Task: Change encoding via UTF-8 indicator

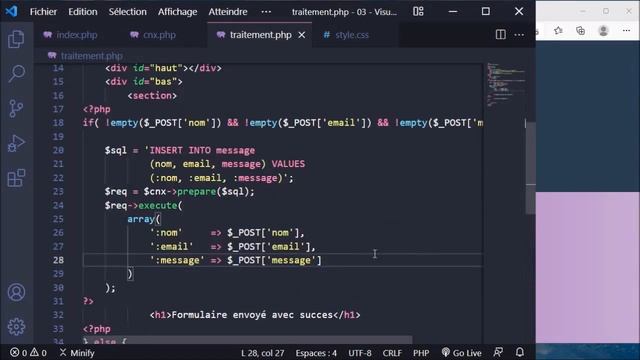Action: pyautogui.click(x=360, y=353)
